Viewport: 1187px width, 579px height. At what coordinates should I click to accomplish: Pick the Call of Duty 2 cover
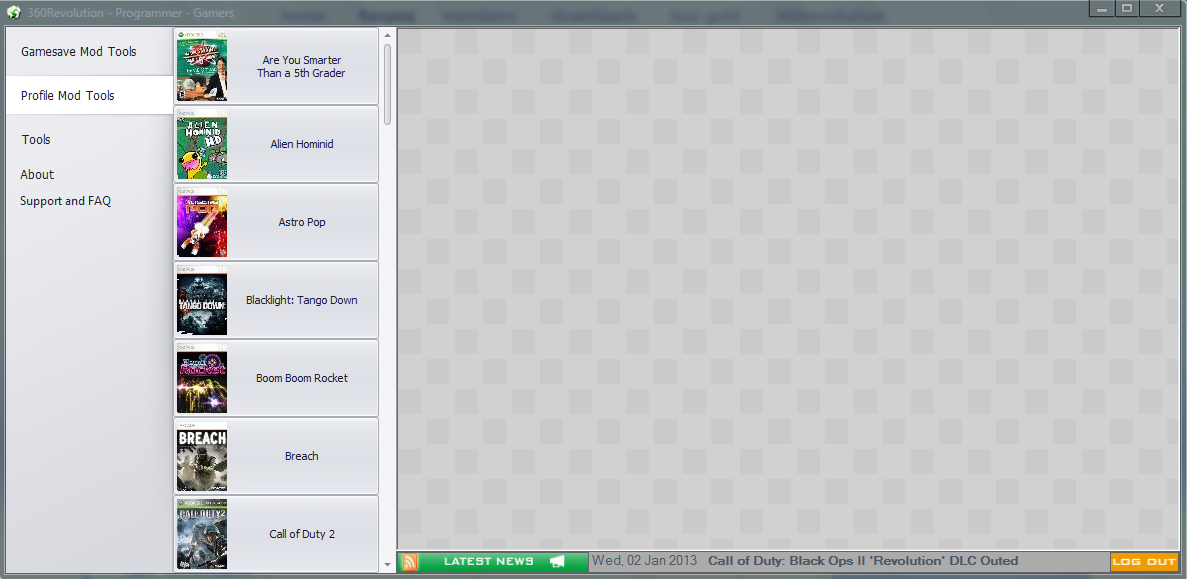(202, 534)
